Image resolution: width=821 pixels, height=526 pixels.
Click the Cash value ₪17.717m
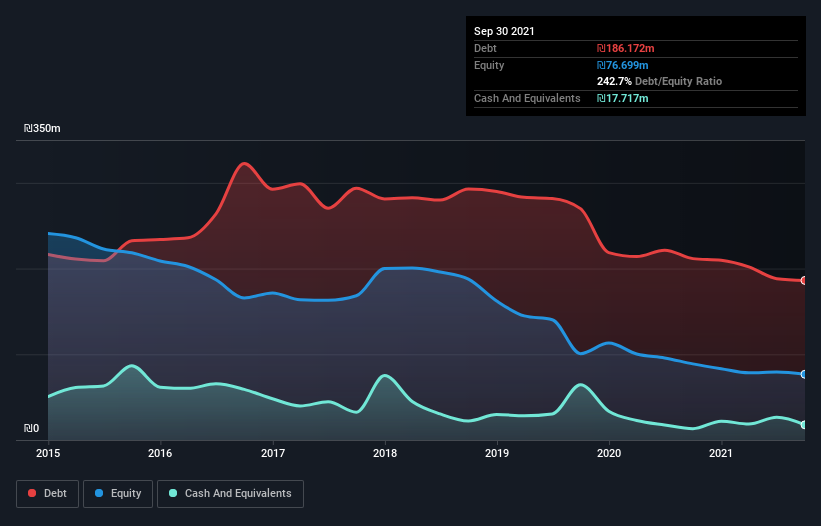[x=623, y=98]
